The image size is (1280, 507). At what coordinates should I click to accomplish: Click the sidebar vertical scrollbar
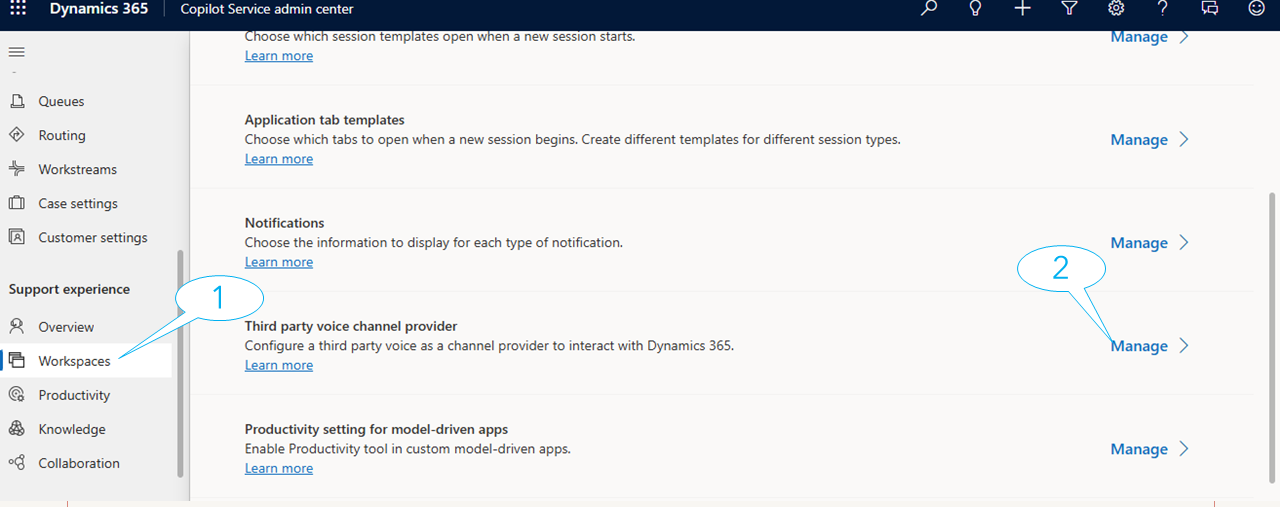180,363
